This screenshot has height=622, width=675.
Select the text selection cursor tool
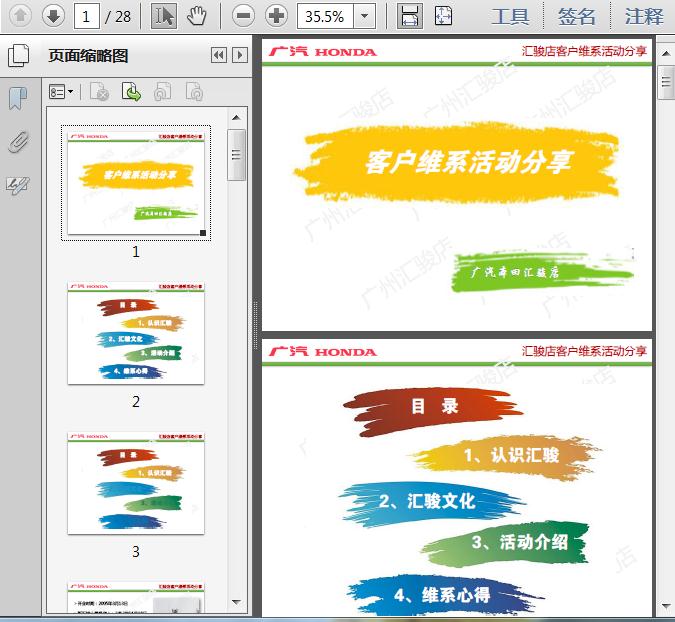pos(165,15)
